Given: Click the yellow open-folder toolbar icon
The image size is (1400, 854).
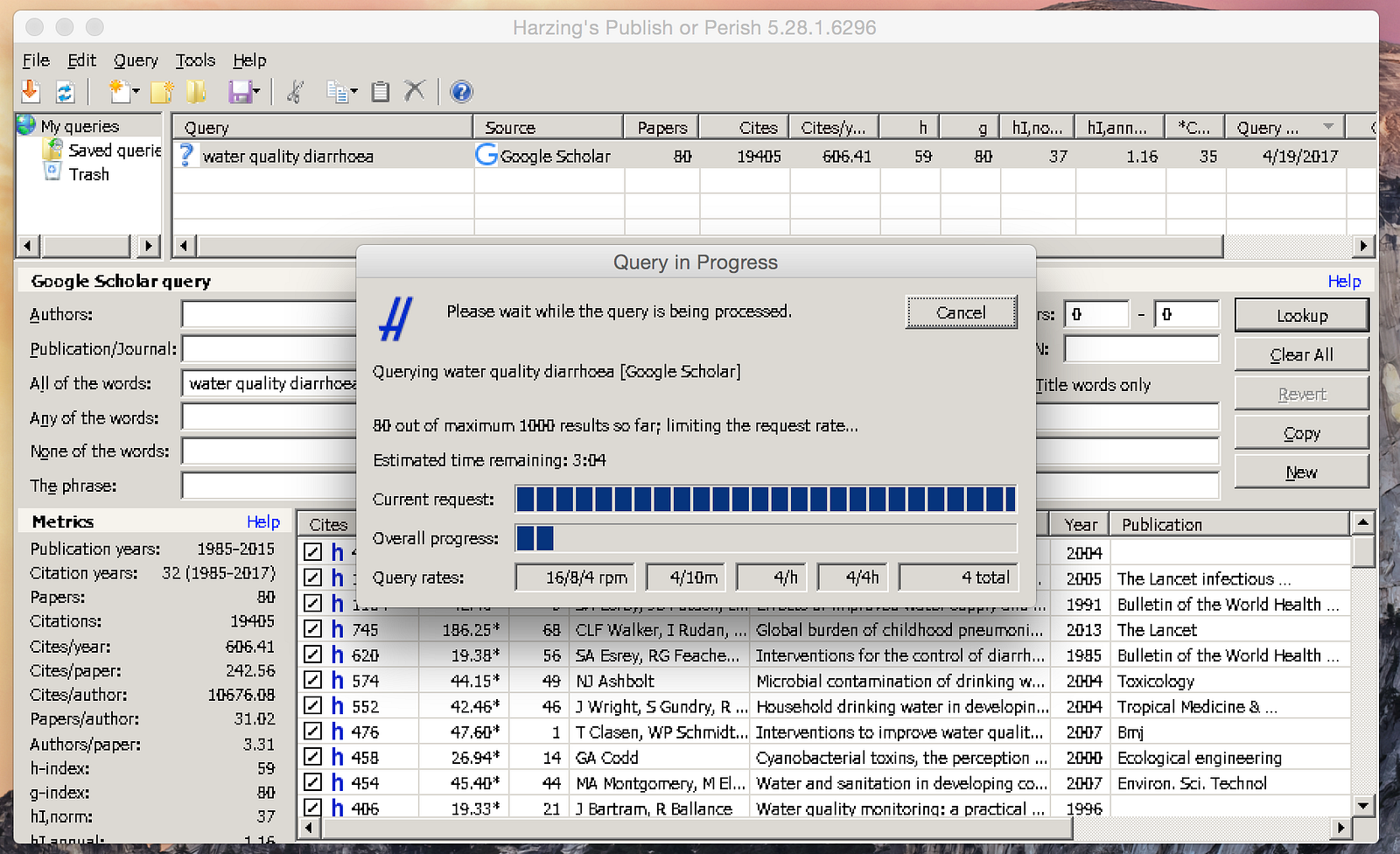Looking at the screenshot, I should 196,91.
